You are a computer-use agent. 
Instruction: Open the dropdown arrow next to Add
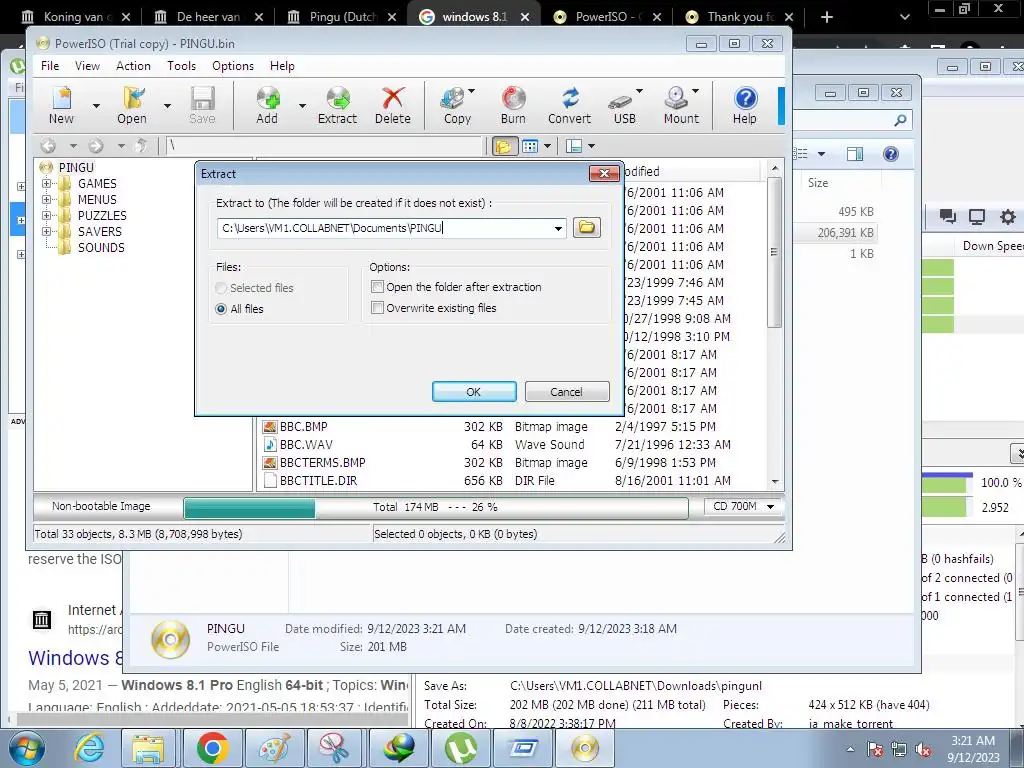pyautogui.click(x=302, y=106)
